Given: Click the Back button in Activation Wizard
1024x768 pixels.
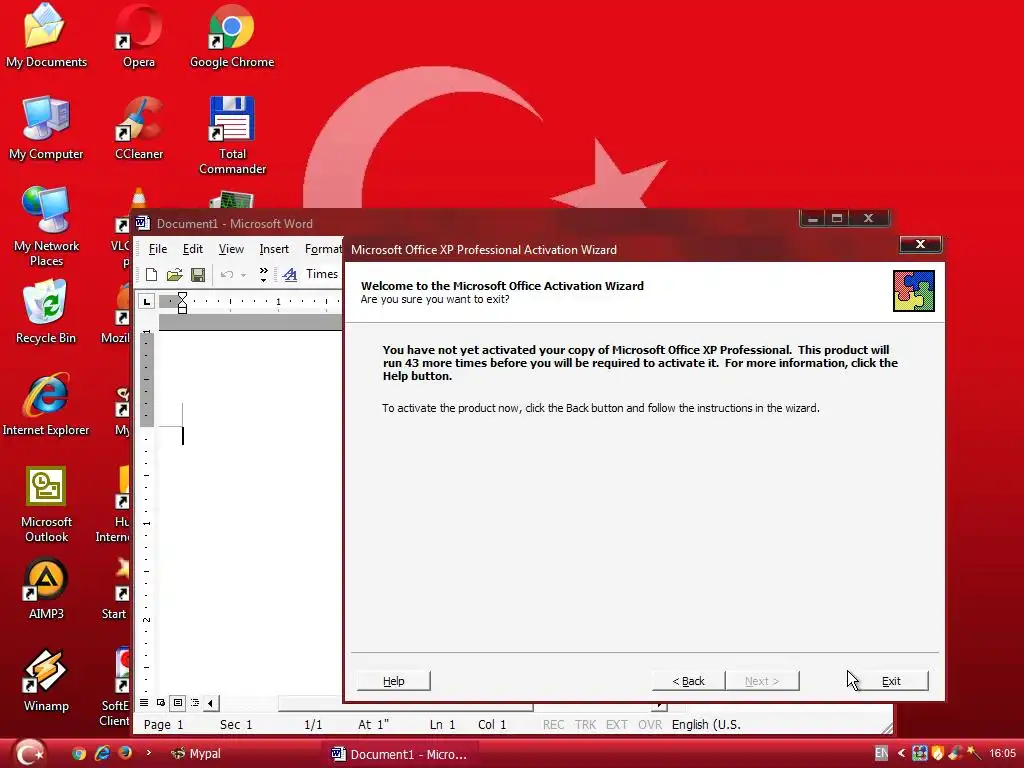Looking at the screenshot, I should [688, 681].
